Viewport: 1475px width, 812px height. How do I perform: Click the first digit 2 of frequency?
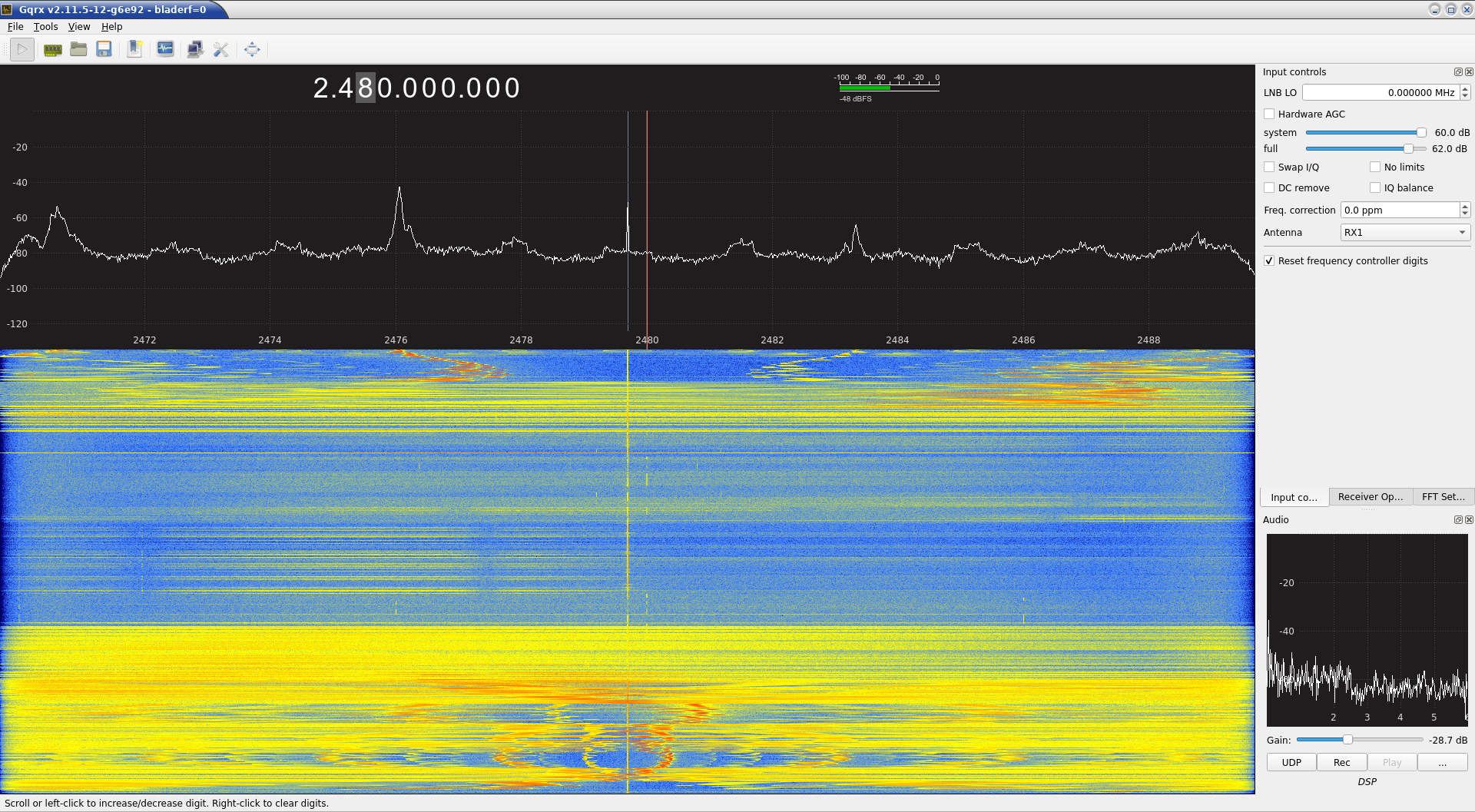coord(321,88)
